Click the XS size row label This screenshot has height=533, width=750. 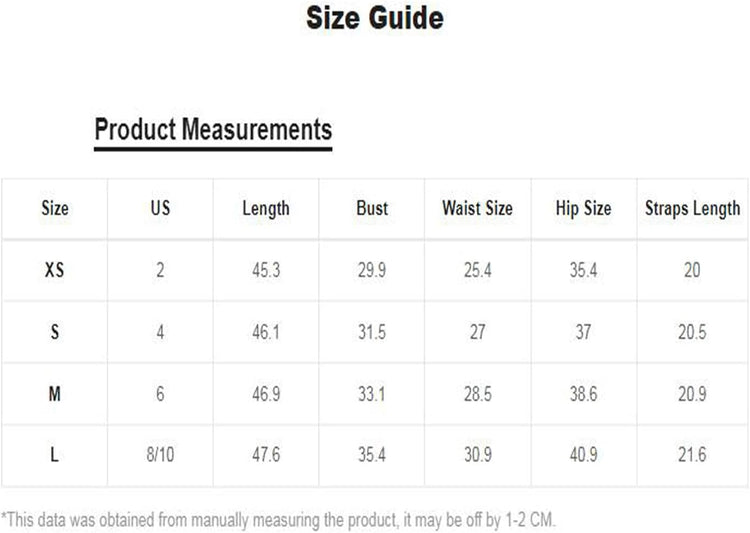click(55, 270)
